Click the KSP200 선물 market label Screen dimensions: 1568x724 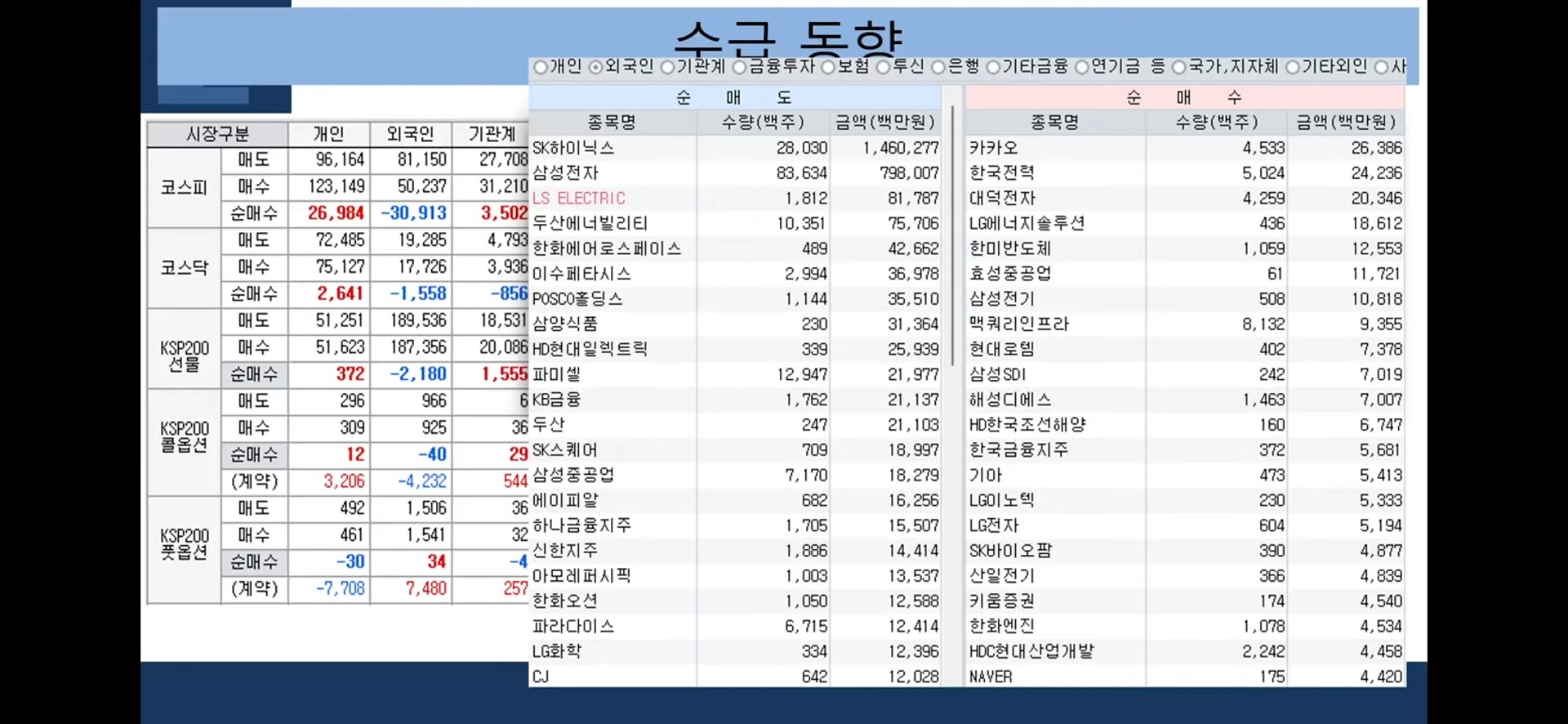pyautogui.click(x=185, y=356)
